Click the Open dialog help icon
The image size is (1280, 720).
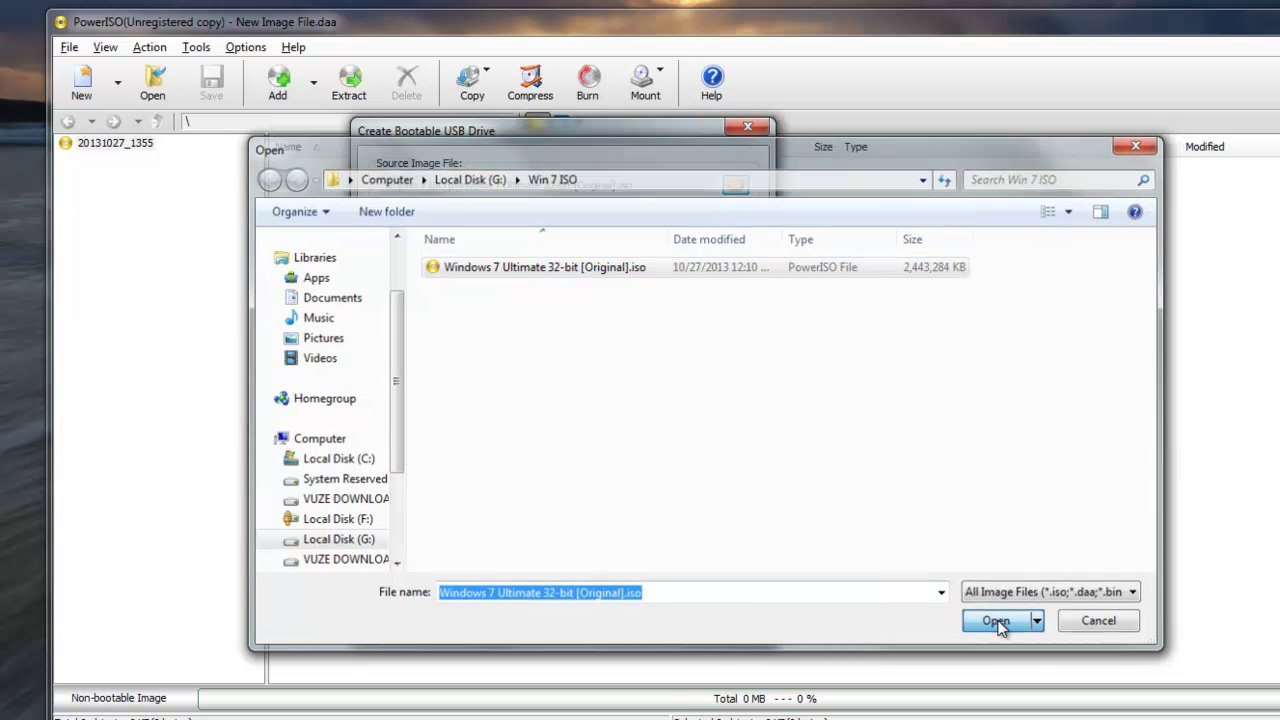(x=1135, y=212)
